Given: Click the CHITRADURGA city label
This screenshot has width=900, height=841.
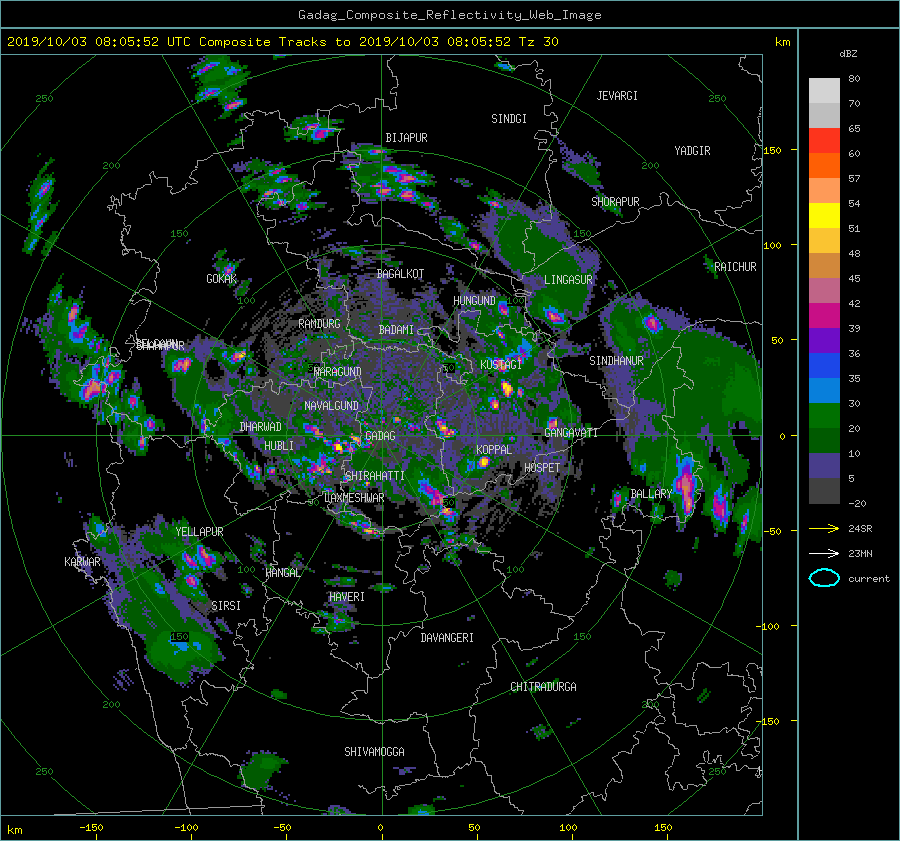Looking at the screenshot, I should pyautogui.click(x=543, y=687).
